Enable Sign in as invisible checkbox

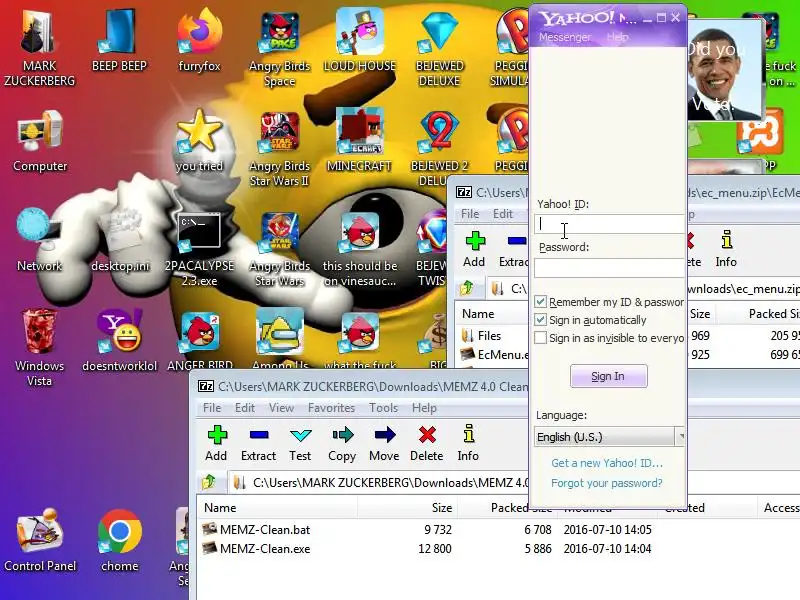pyautogui.click(x=540, y=338)
